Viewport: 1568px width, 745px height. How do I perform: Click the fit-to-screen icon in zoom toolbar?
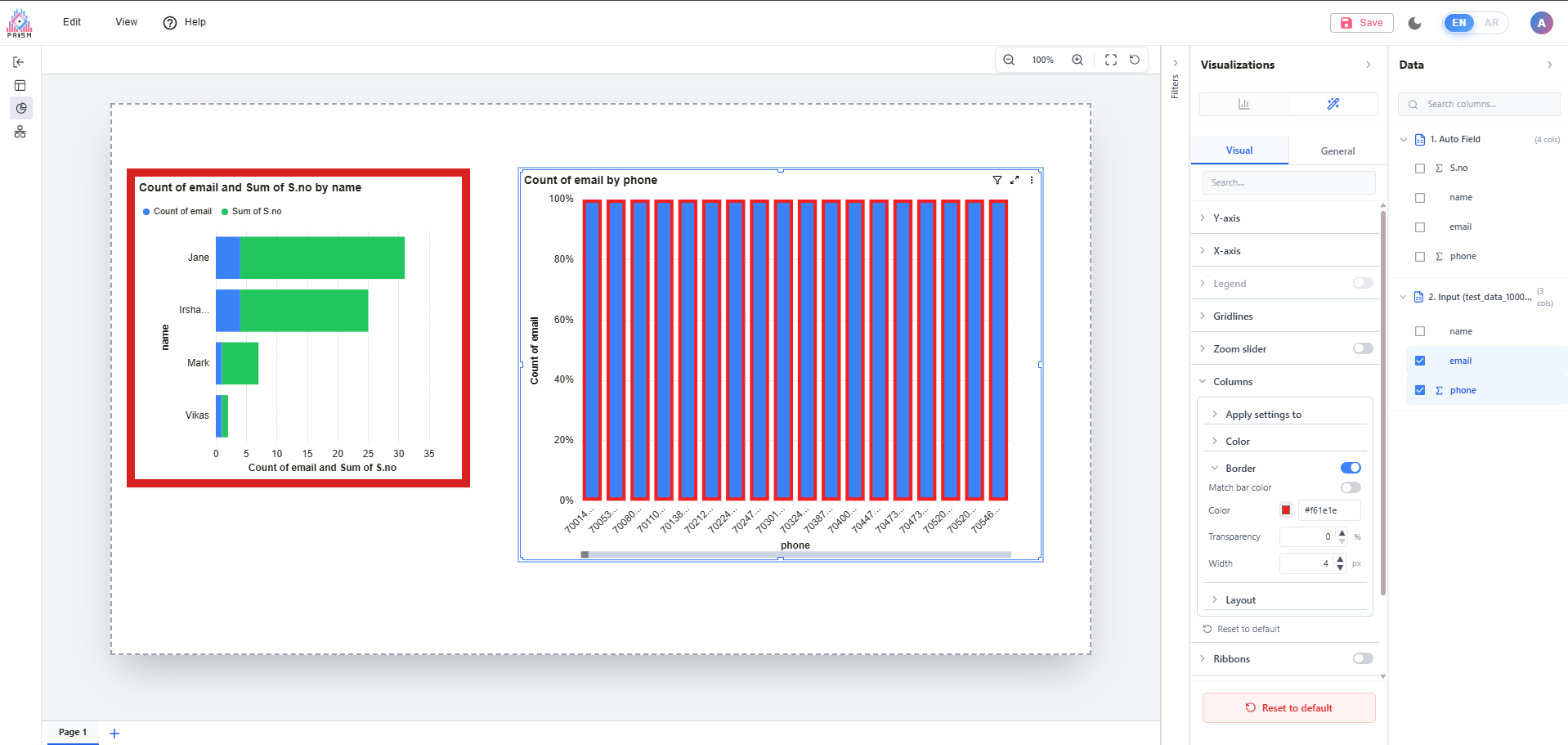[x=1111, y=60]
